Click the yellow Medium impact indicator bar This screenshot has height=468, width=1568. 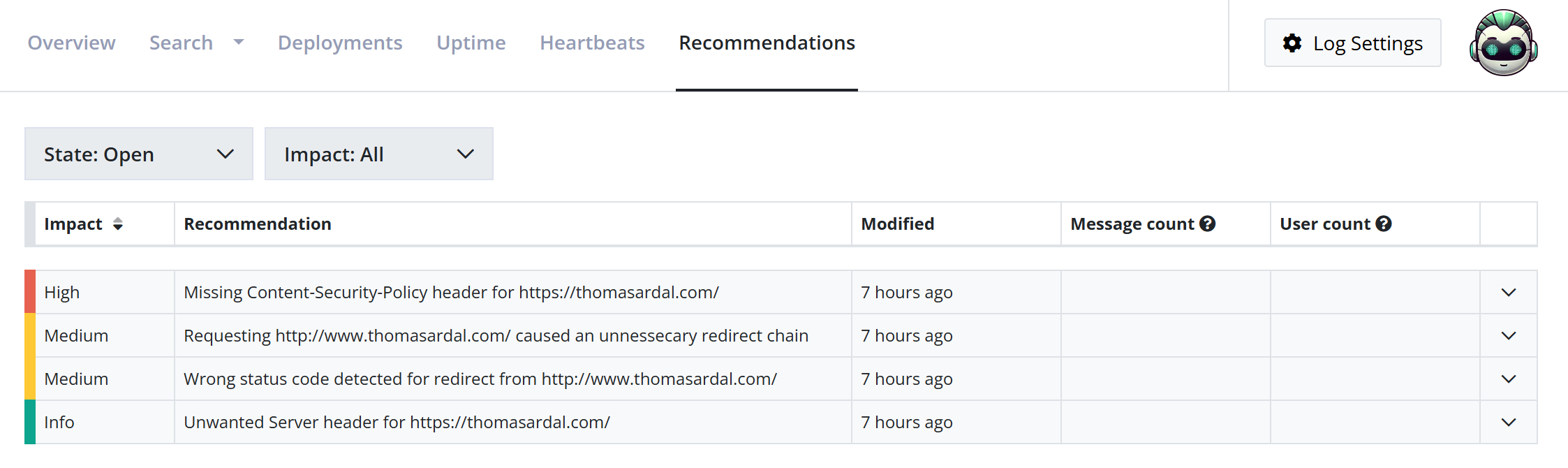point(29,335)
